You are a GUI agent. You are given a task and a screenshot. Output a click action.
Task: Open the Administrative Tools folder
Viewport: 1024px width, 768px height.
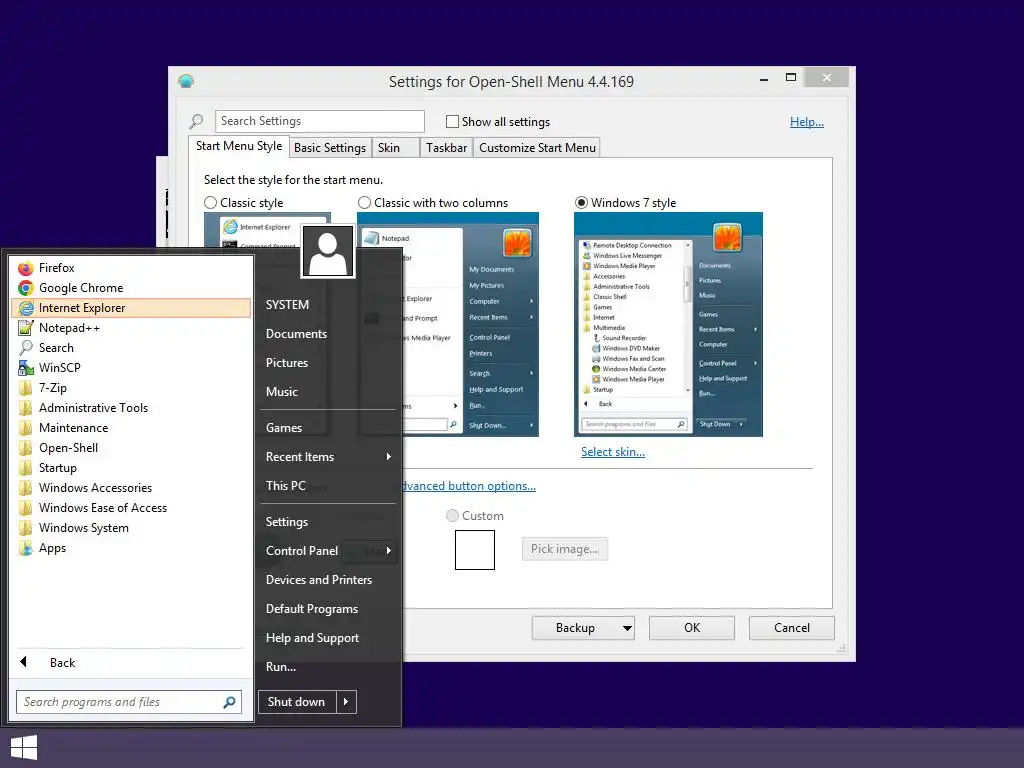point(131,408)
